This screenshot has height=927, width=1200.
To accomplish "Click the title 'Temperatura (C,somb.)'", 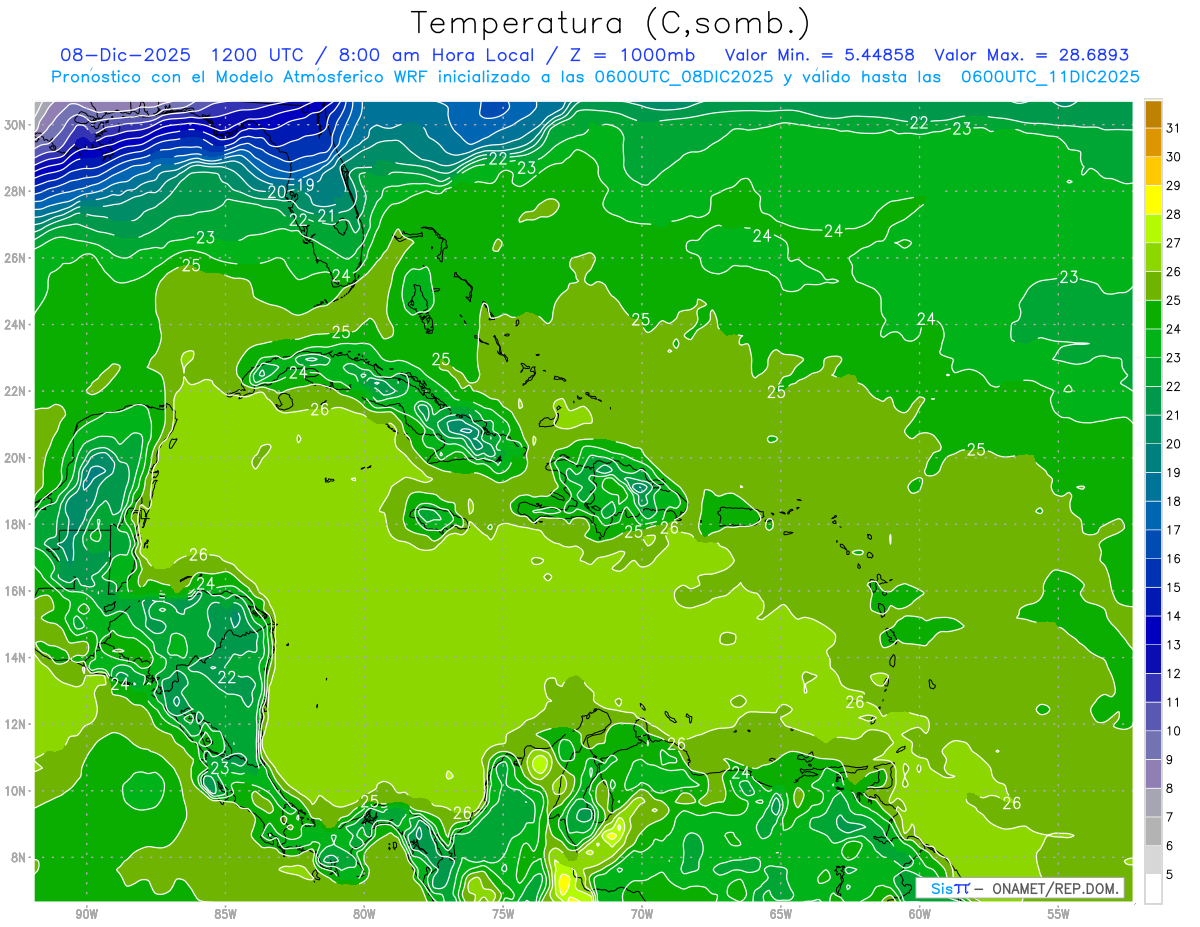I will 611,24.
